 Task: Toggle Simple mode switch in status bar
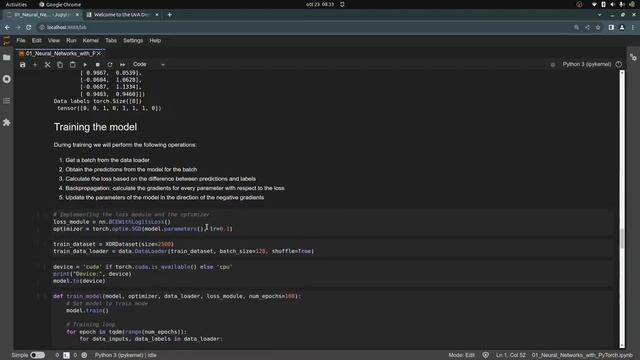(38, 355)
